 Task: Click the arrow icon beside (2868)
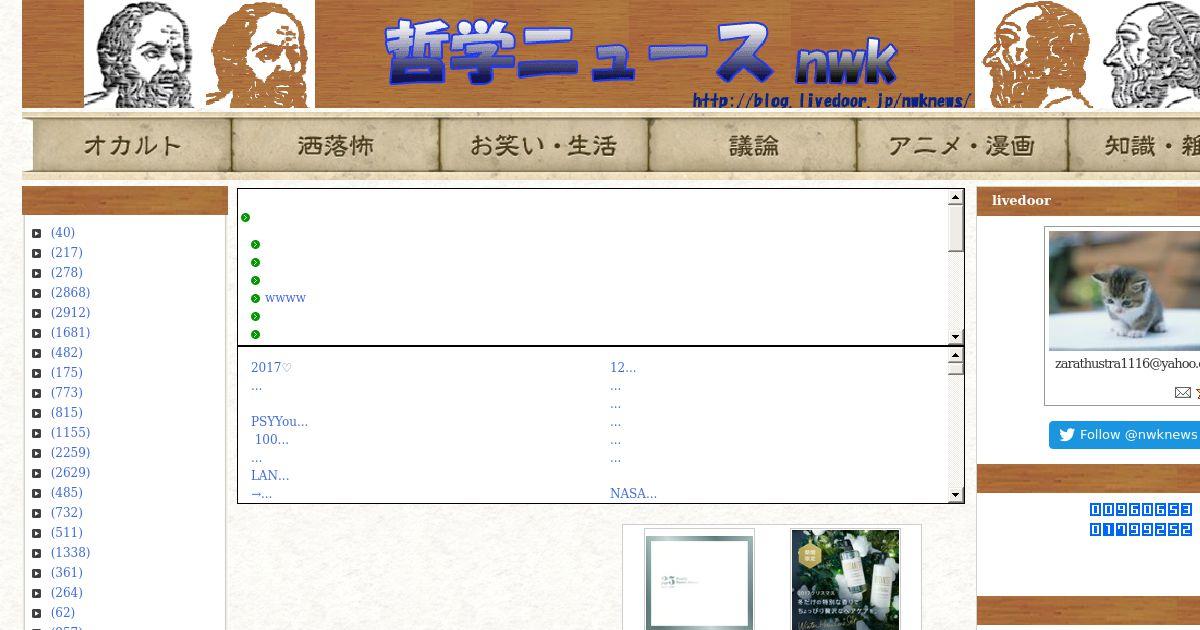coord(37,293)
